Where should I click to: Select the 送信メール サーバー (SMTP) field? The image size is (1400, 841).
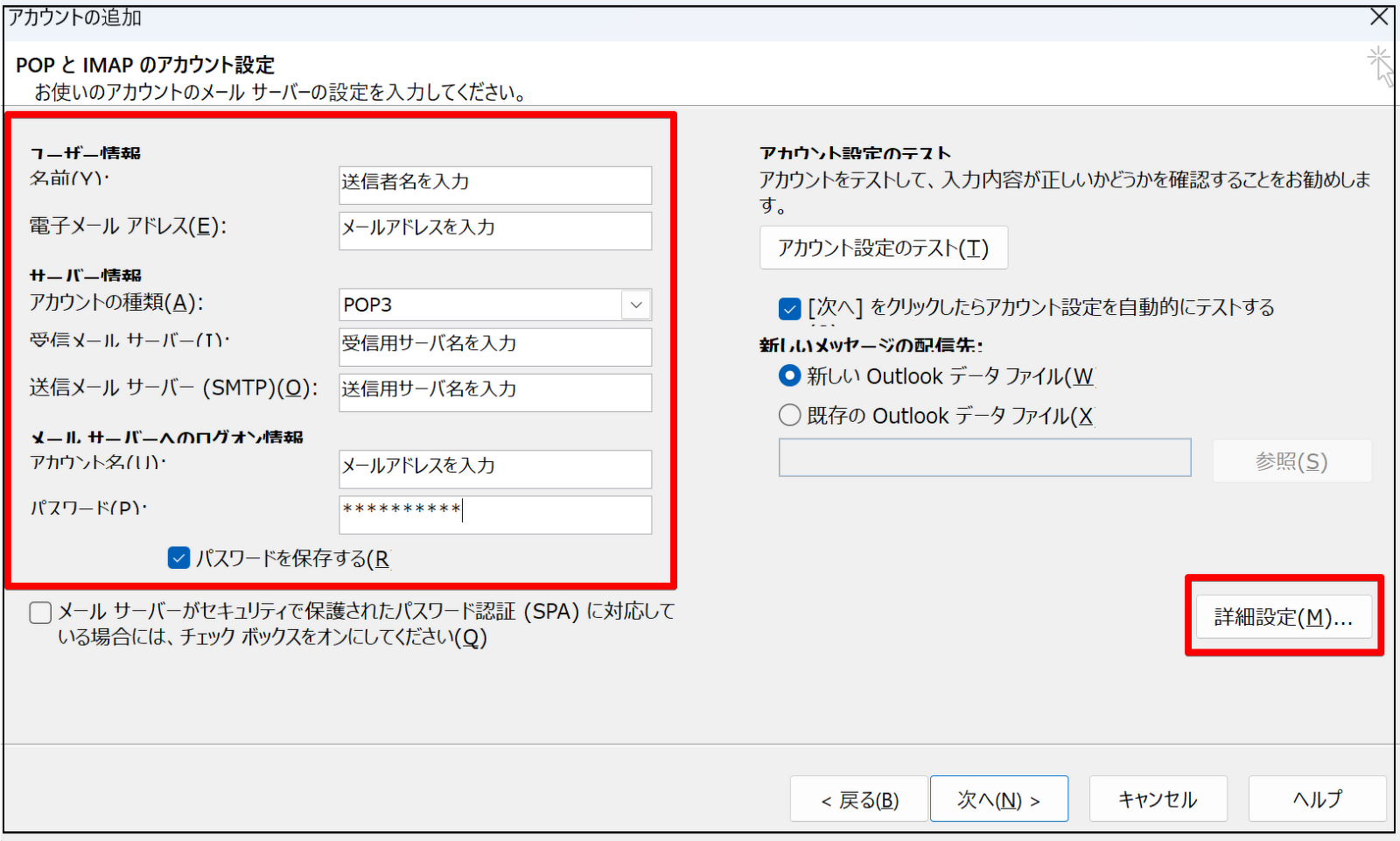pyautogui.click(x=495, y=392)
